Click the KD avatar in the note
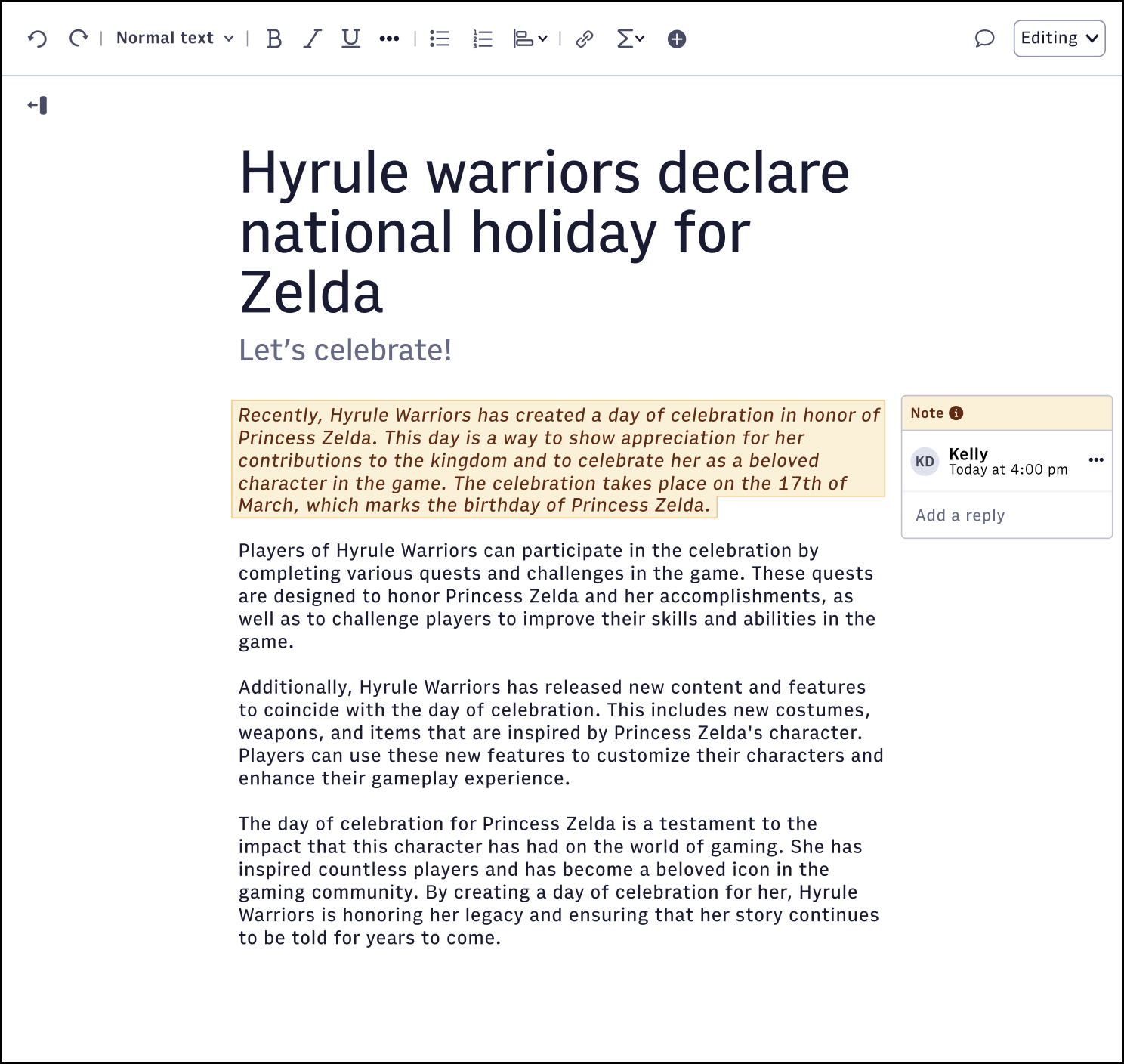1124x1064 pixels. click(x=925, y=462)
